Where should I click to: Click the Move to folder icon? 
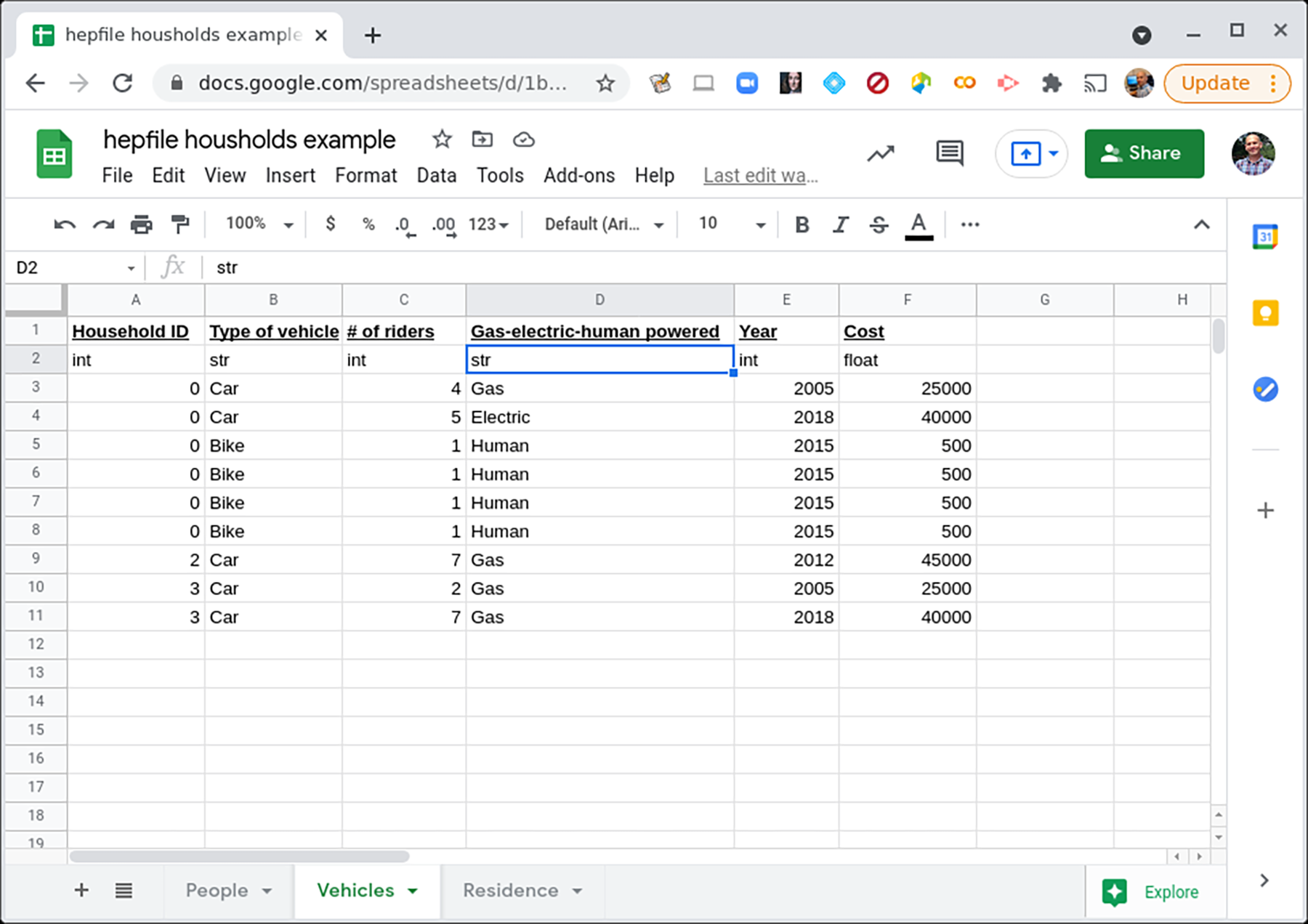coord(483,139)
